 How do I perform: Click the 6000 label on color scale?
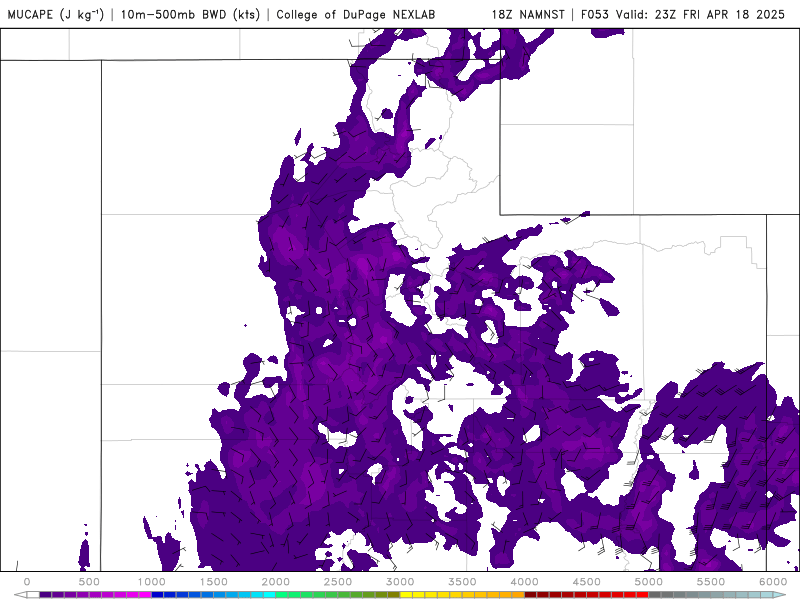773,582
